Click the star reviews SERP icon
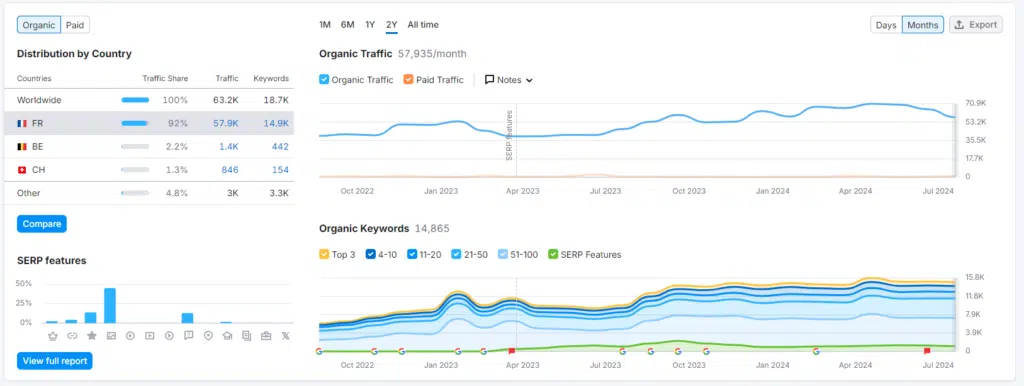This screenshot has width=1024, height=386. [x=91, y=336]
